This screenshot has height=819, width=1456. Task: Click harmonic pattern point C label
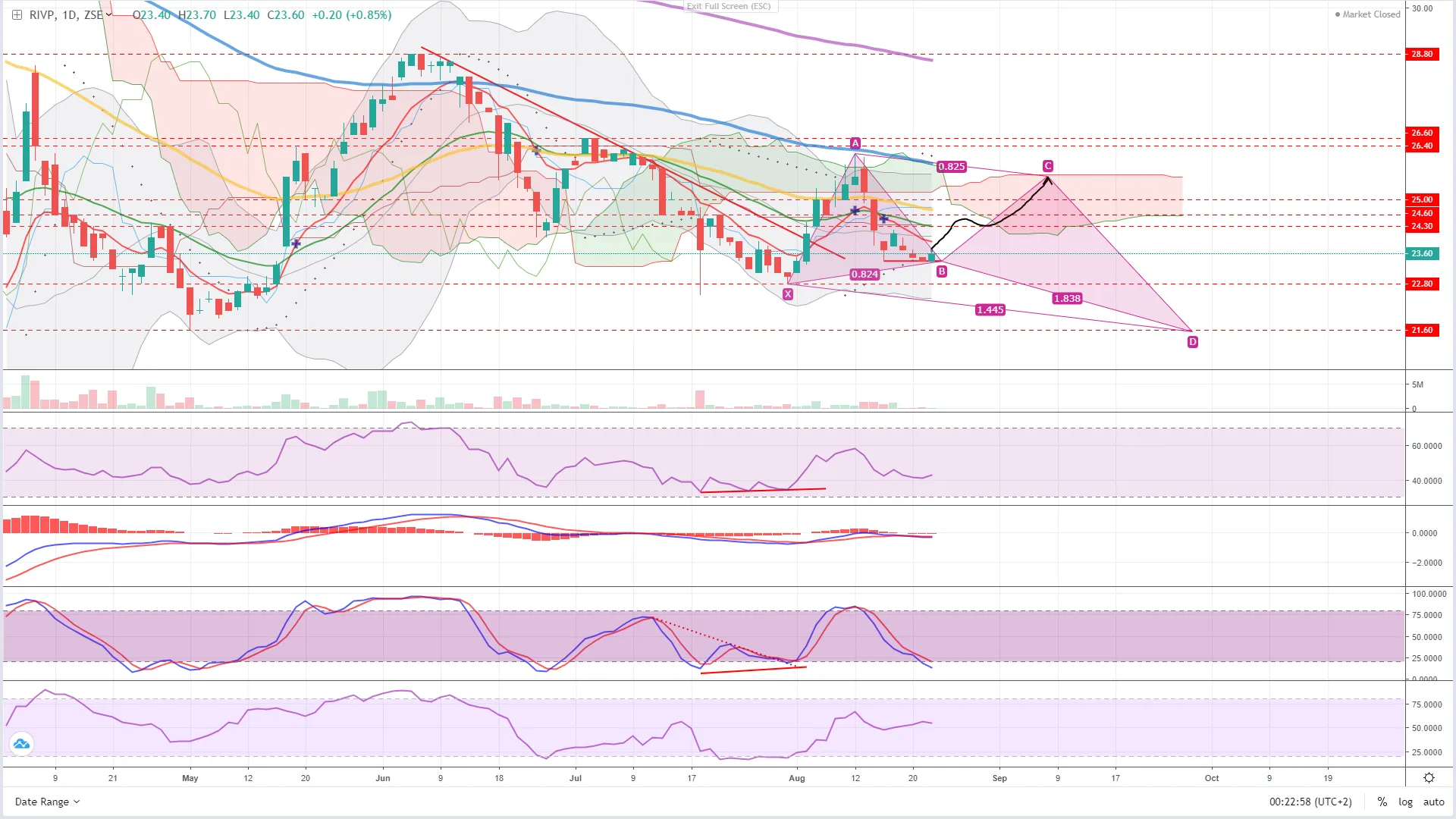[1047, 166]
